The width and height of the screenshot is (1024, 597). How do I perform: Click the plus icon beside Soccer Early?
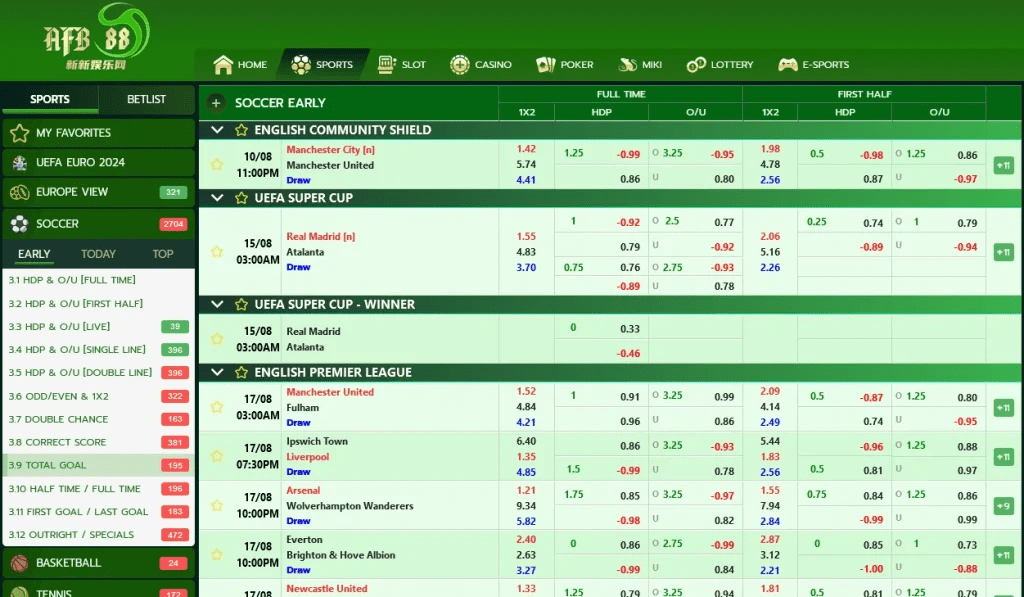click(x=216, y=103)
